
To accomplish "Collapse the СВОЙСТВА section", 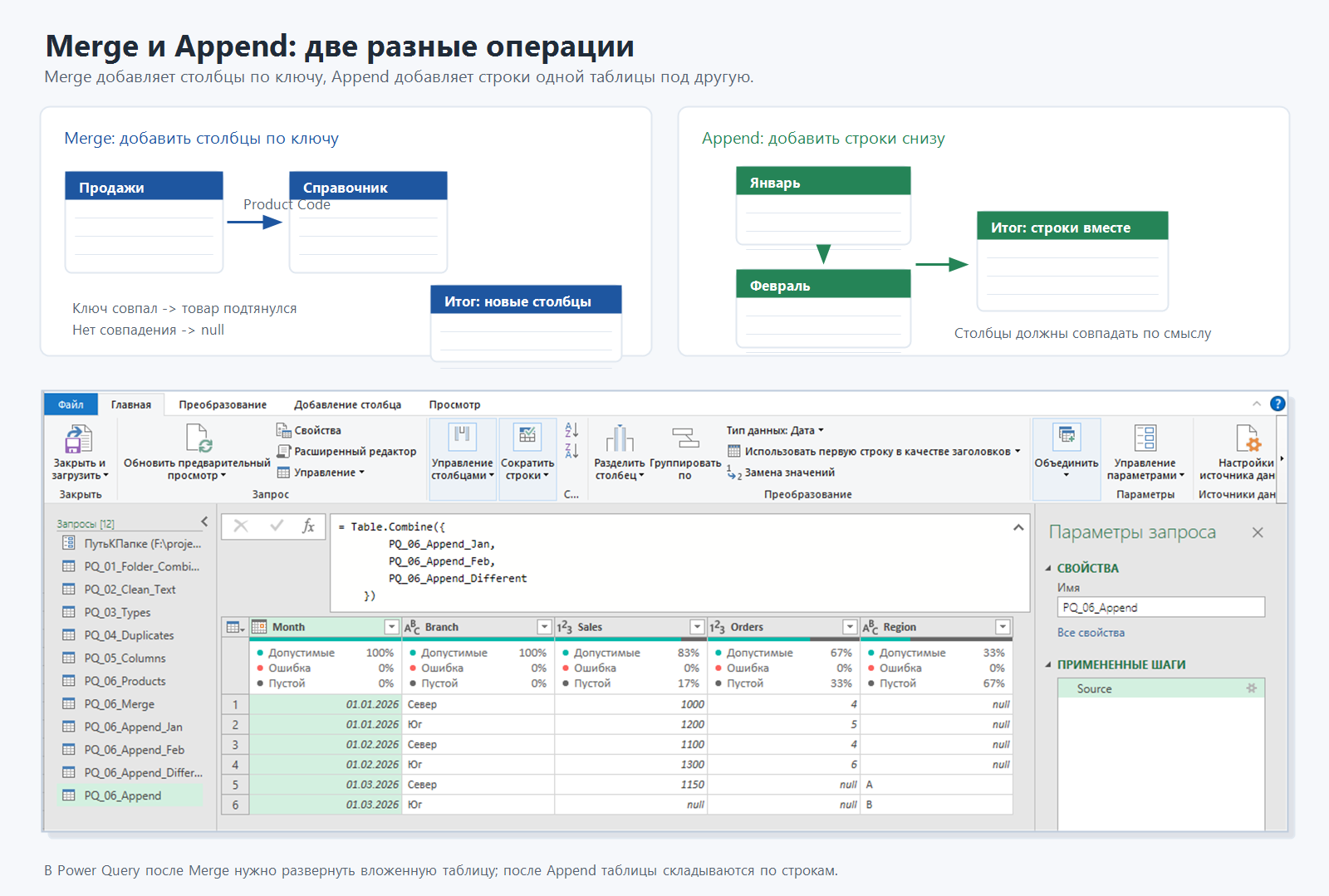I will click(1048, 569).
